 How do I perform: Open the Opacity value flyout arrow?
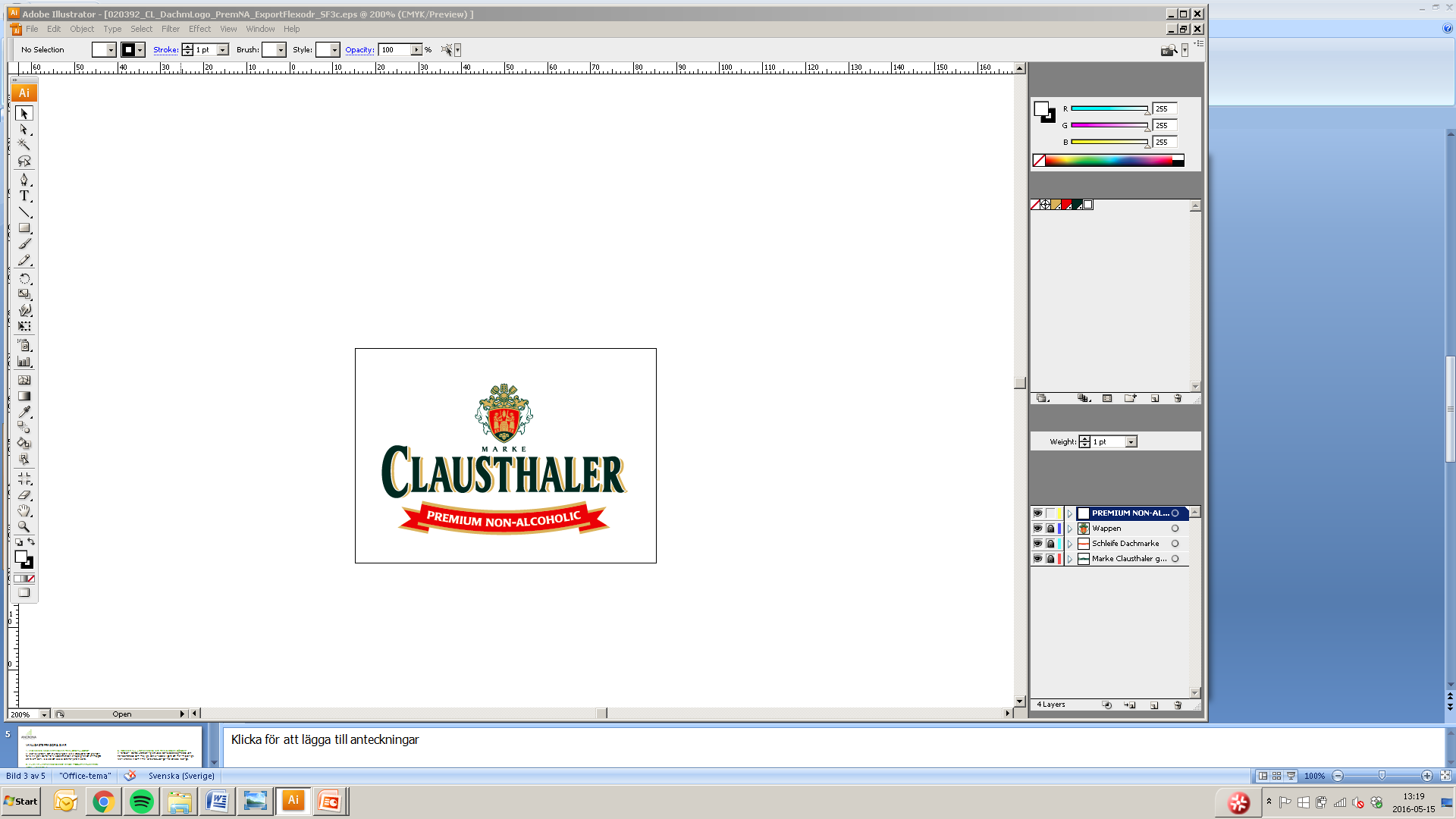(416, 50)
